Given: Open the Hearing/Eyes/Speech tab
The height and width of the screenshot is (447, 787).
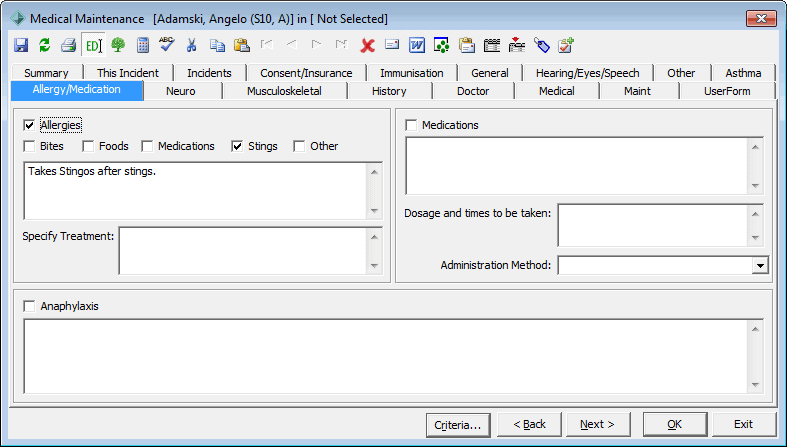Looking at the screenshot, I should 588,73.
